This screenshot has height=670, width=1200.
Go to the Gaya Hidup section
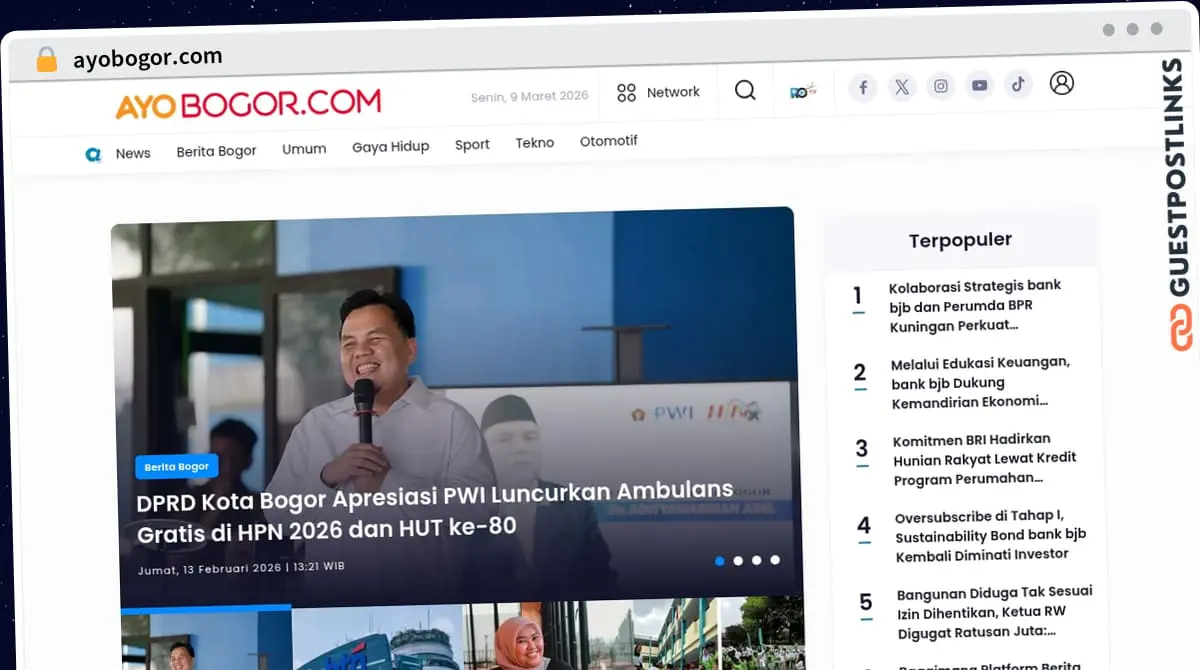tap(390, 147)
